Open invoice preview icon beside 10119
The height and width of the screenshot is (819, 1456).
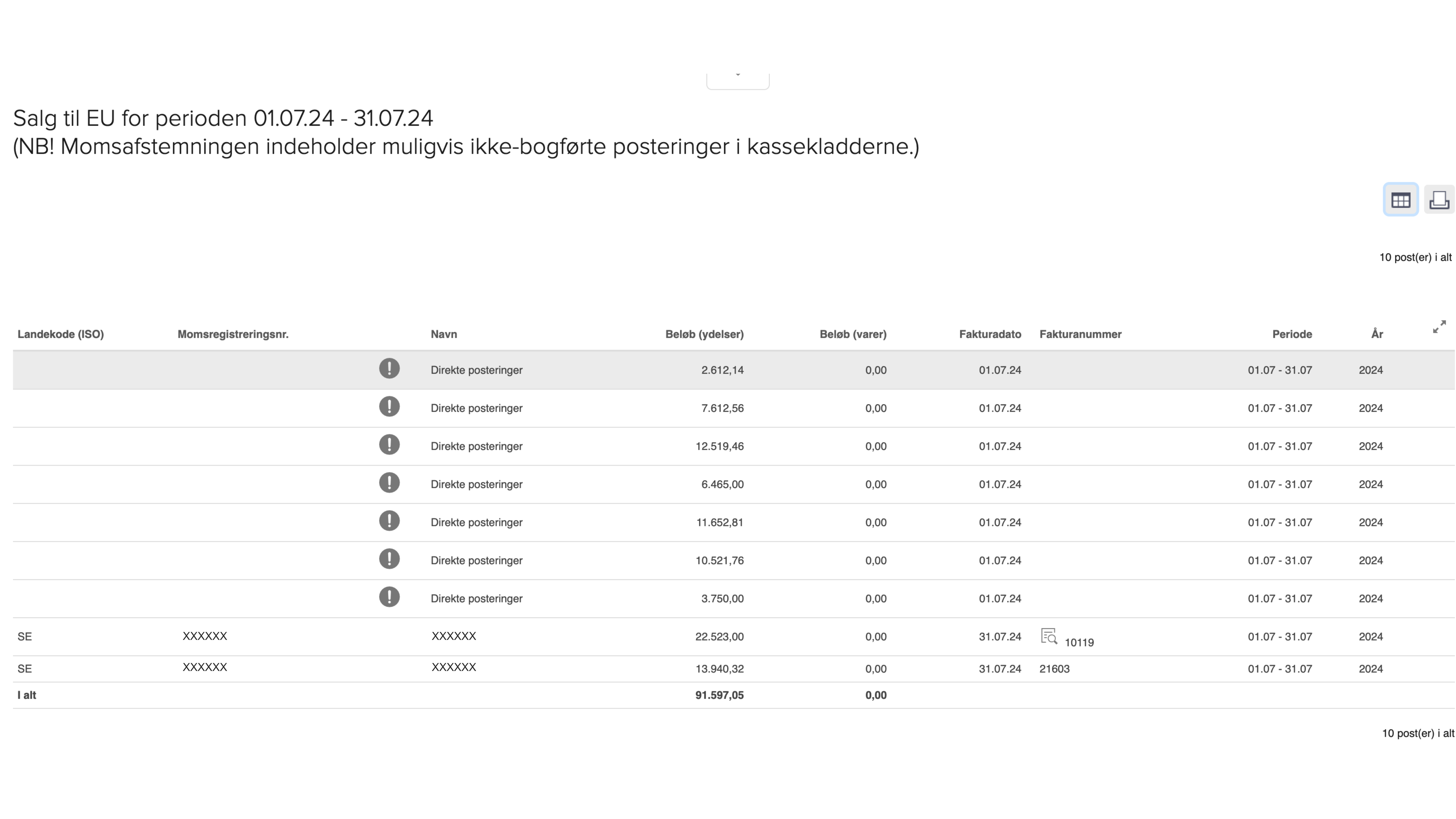tap(1049, 637)
